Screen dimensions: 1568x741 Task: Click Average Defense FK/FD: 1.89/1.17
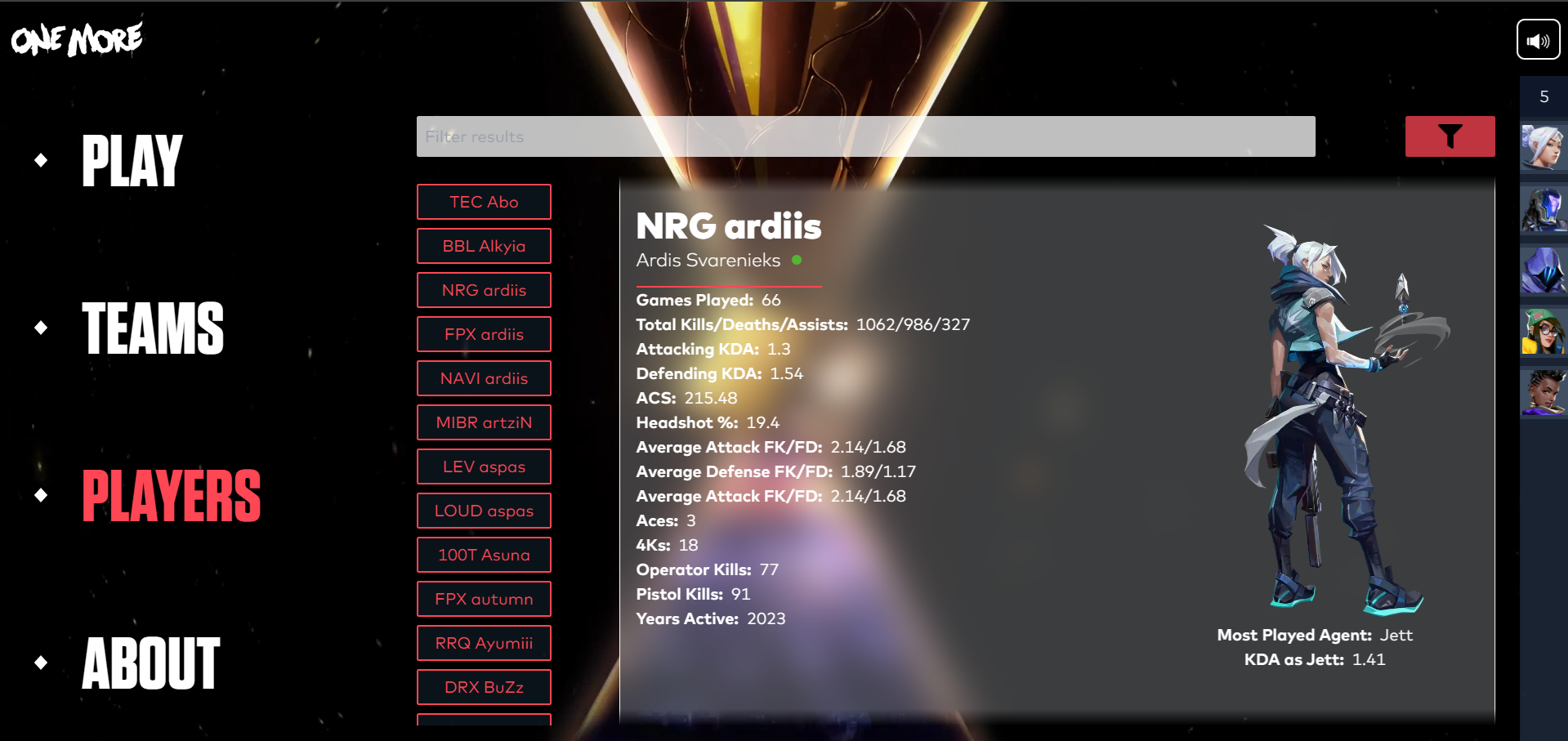pyautogui.click(x=776, y=471)
